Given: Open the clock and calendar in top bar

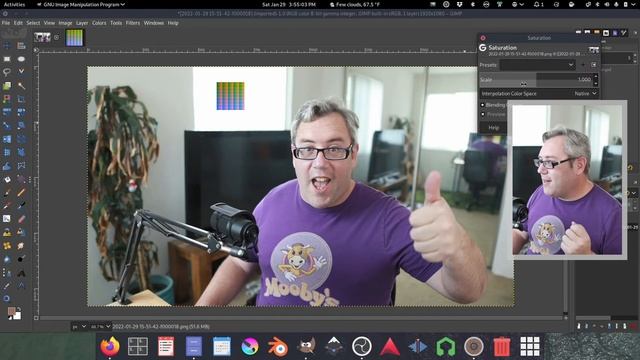Looking at the screenshot, I should coord(289,4).
